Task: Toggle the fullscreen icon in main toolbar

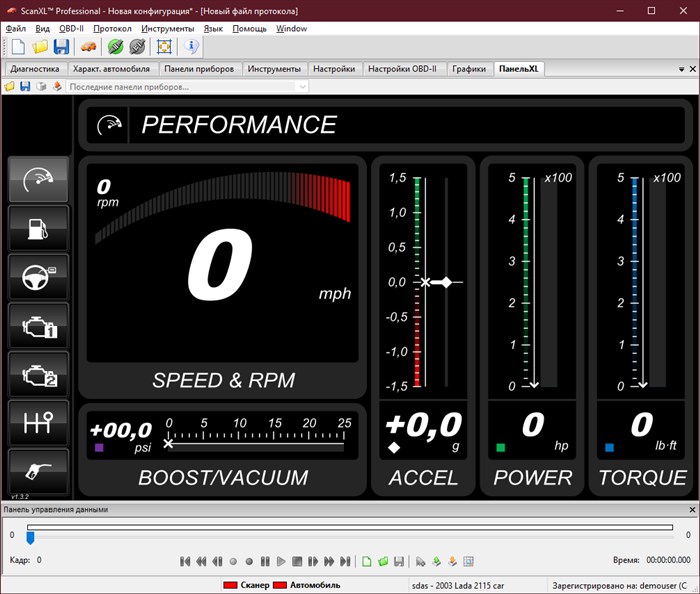Action: click(165, 47)
